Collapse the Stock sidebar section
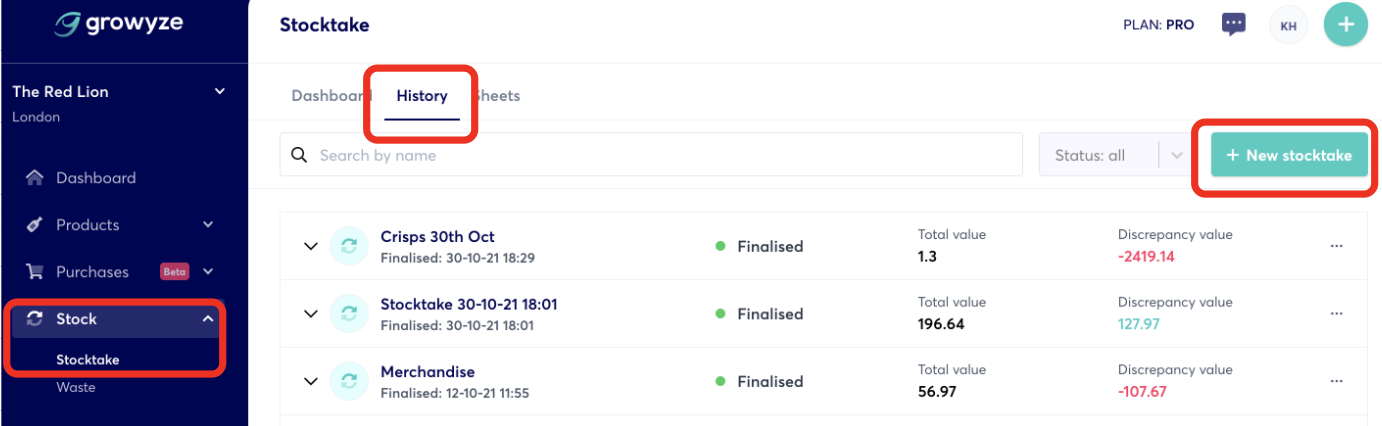1382x426 pixels. pyautogui.click(x=208, y=319)
